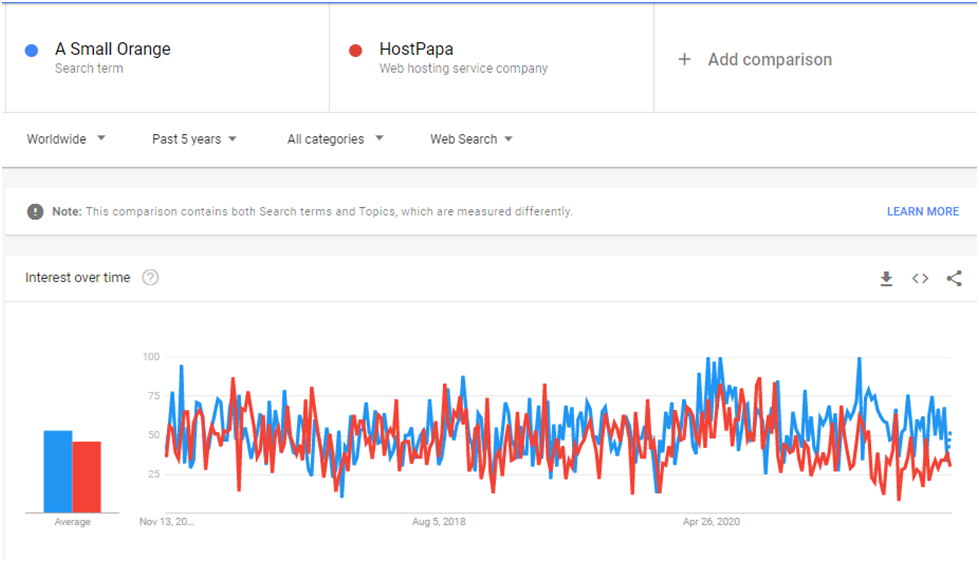Share the Interest over time chart
979x562 pixels.
(954, 279)
